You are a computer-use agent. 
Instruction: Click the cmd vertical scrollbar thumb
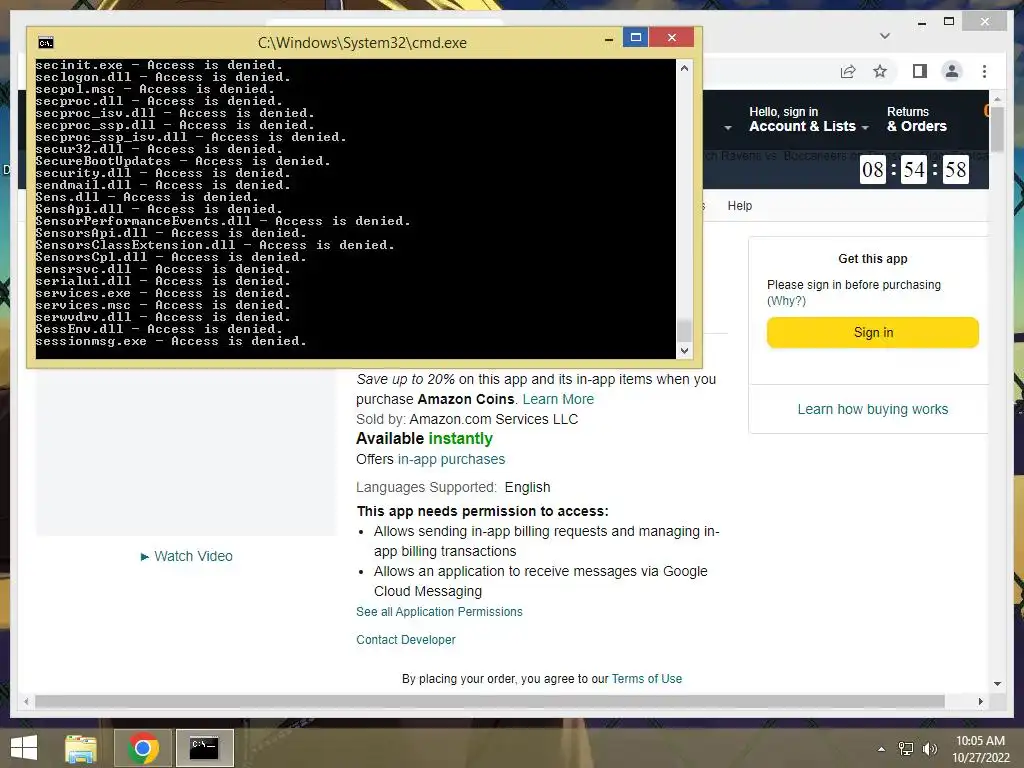click(x=684, y=330)
